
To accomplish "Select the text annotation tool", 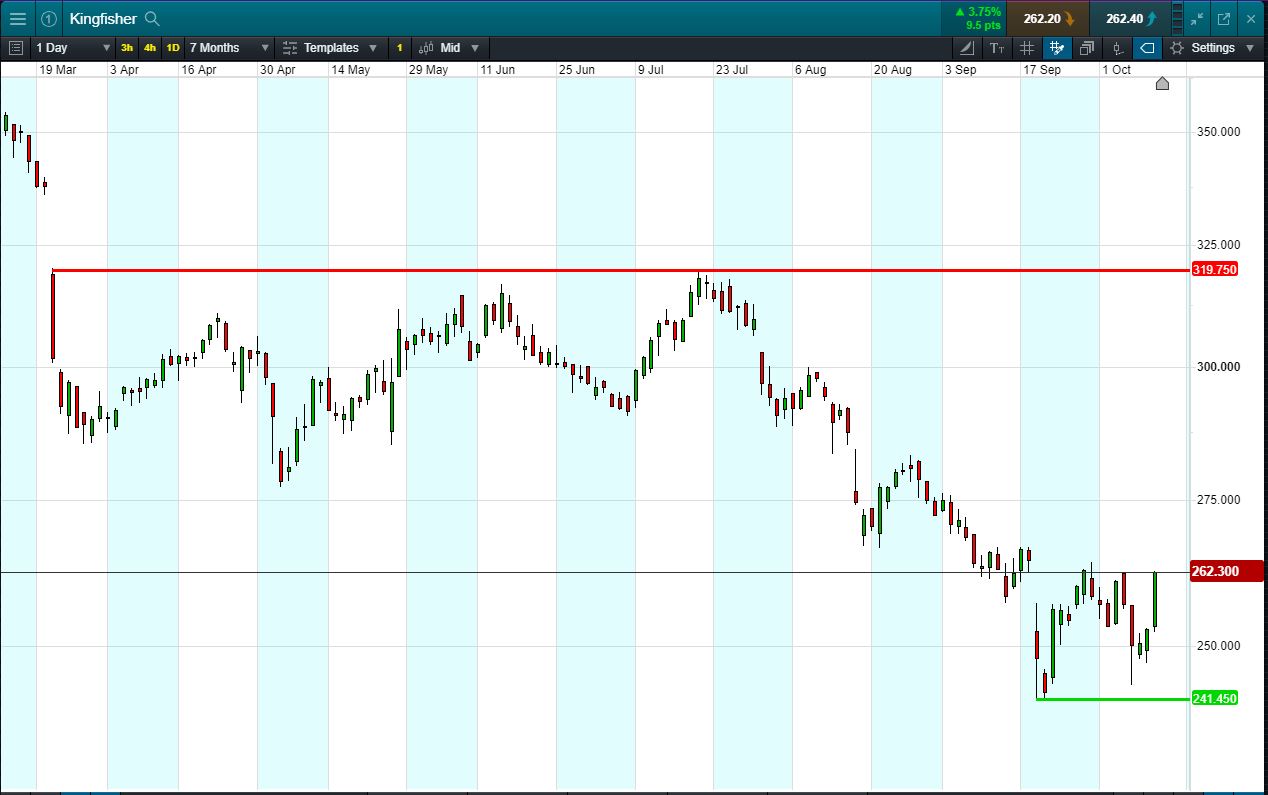I will point(997,47).
